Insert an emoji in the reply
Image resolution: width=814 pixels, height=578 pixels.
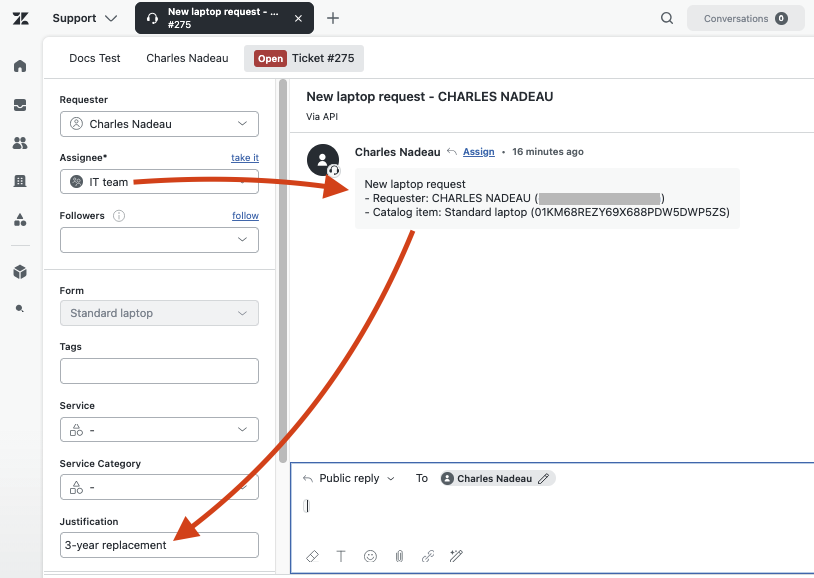pos(370,556)
